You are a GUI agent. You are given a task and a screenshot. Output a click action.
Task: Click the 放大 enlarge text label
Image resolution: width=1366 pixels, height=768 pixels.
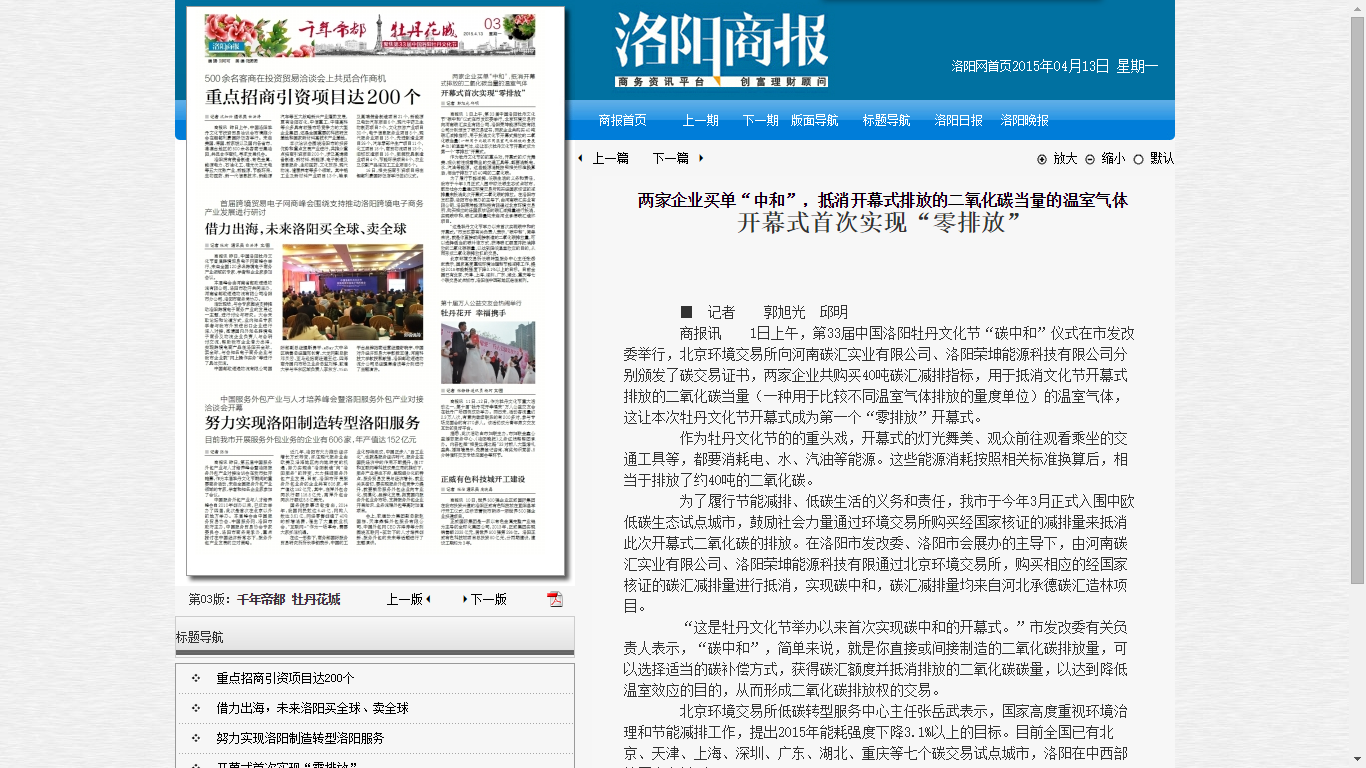pos(1065,159)
